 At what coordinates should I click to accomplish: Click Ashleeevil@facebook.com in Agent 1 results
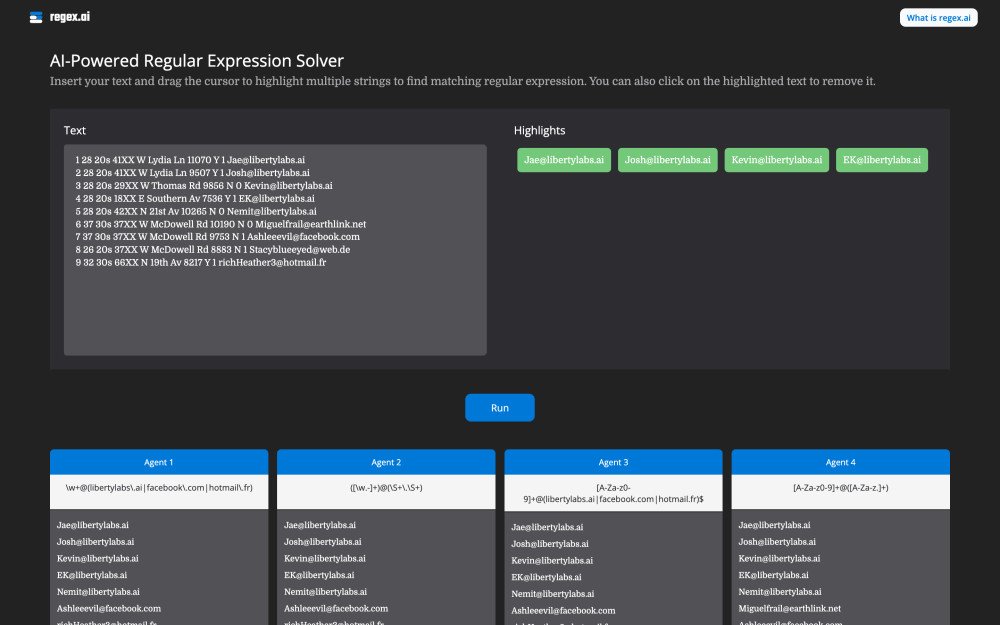[x=109, y=608]
